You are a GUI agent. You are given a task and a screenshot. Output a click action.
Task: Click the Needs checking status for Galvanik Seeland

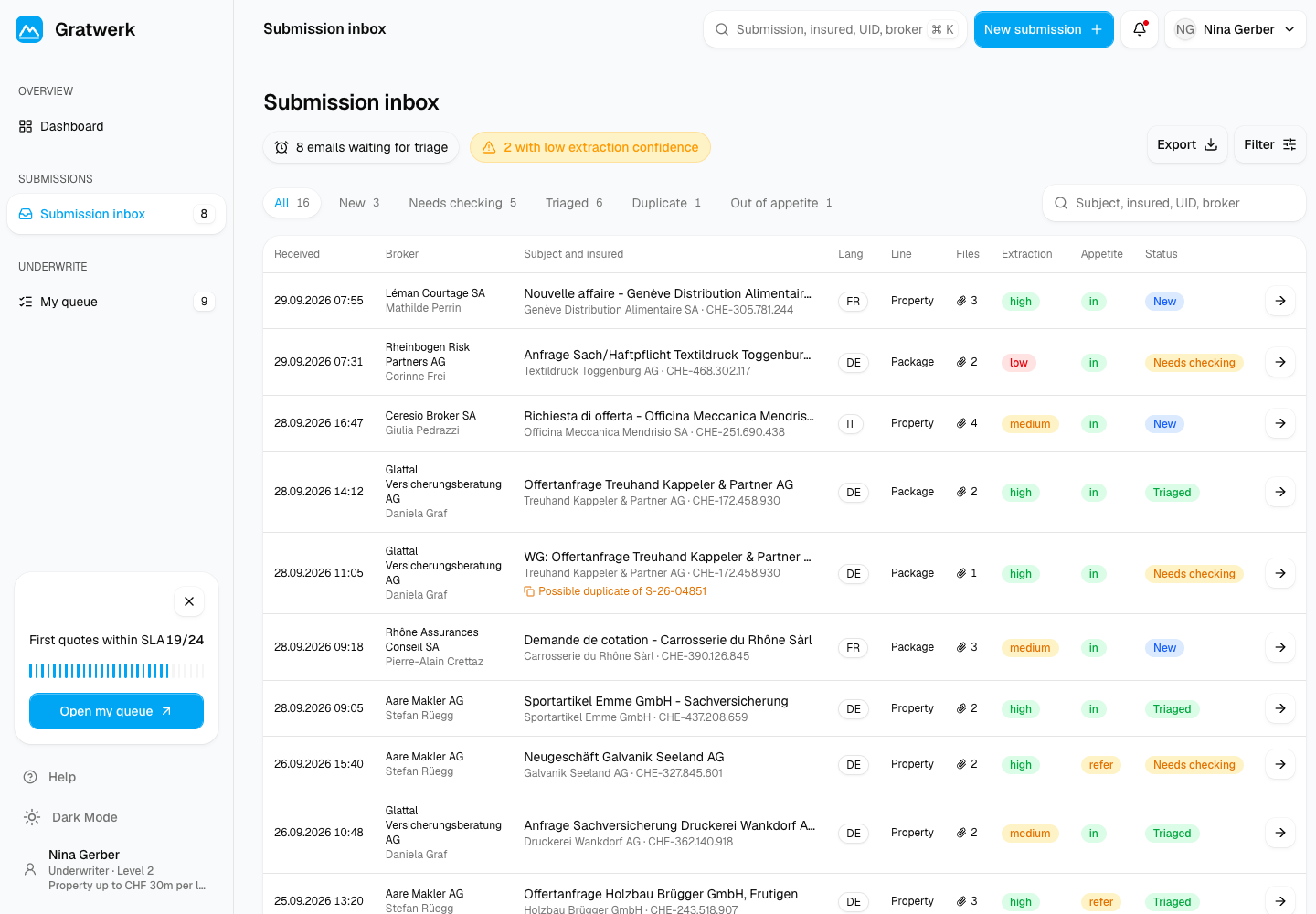click(1194, 765)
